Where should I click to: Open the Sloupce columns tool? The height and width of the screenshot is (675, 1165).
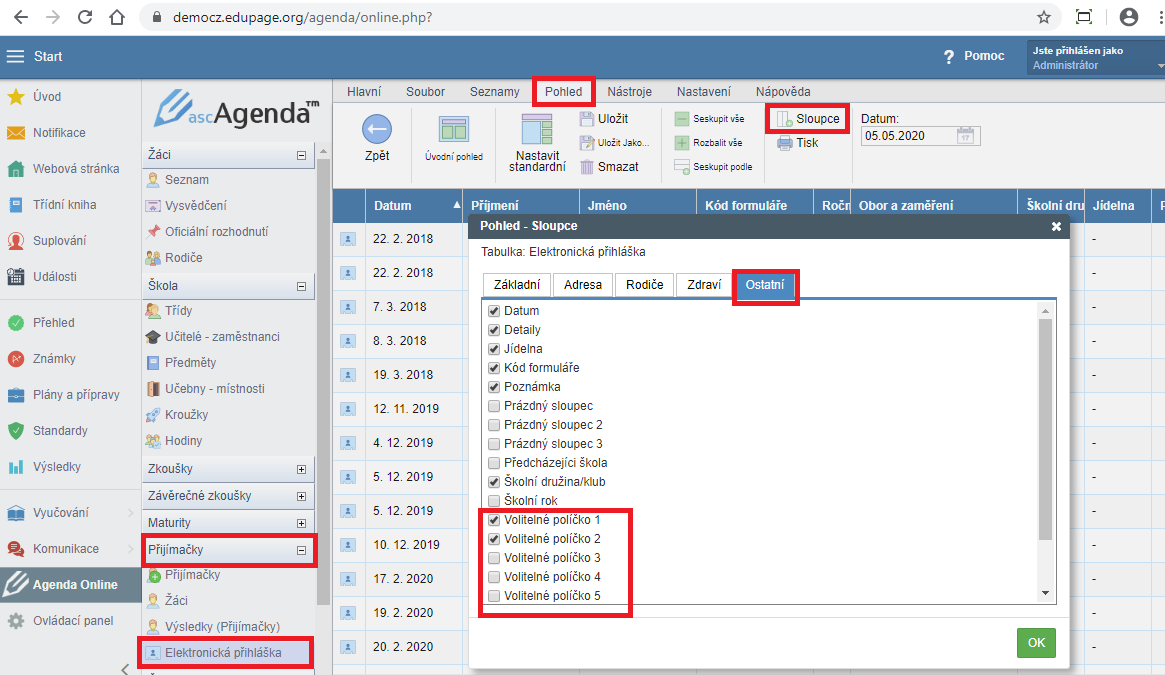point(808,119)
